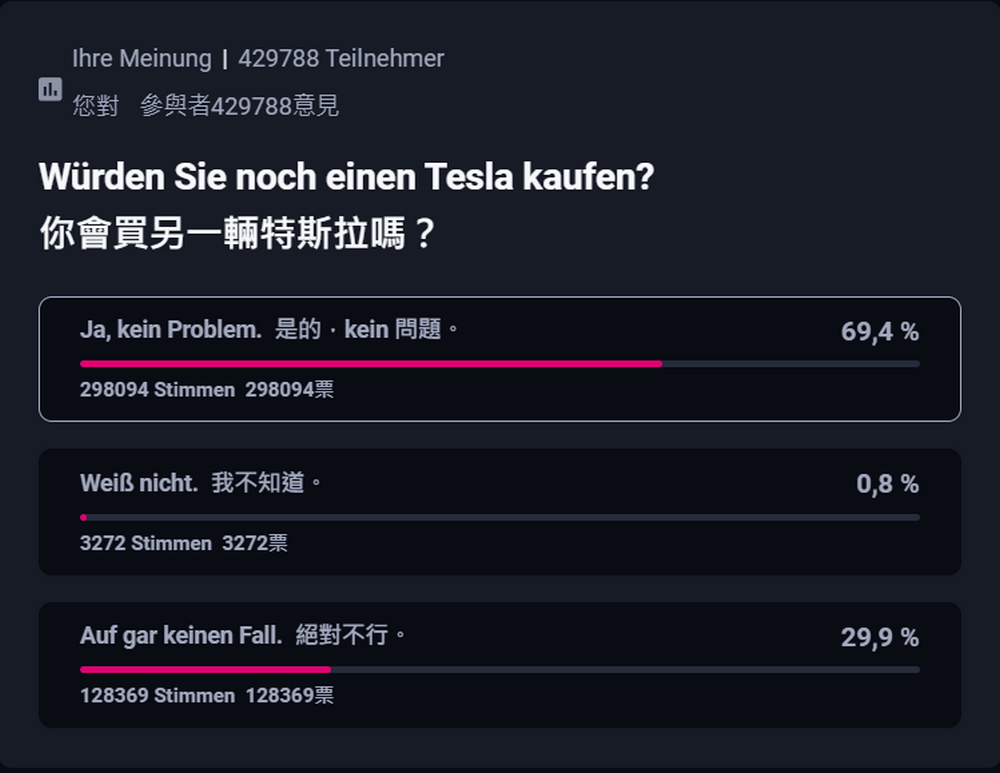
Task: Click the pink progress bar under "Ja, kein Problem."
Action: [x=371, y=364]
